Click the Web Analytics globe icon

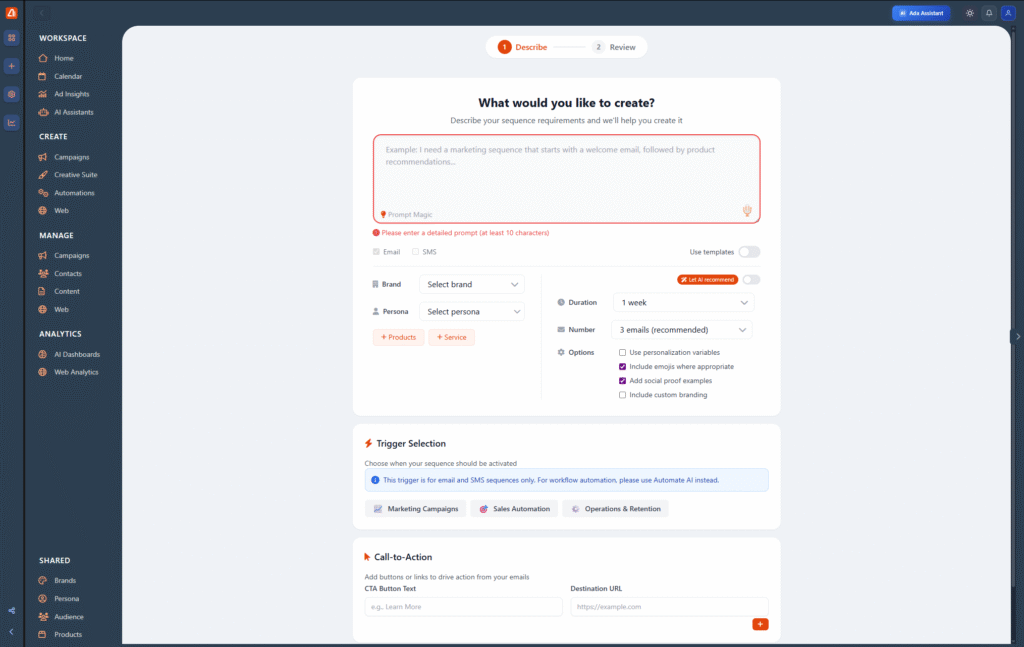tap(43, 372)
